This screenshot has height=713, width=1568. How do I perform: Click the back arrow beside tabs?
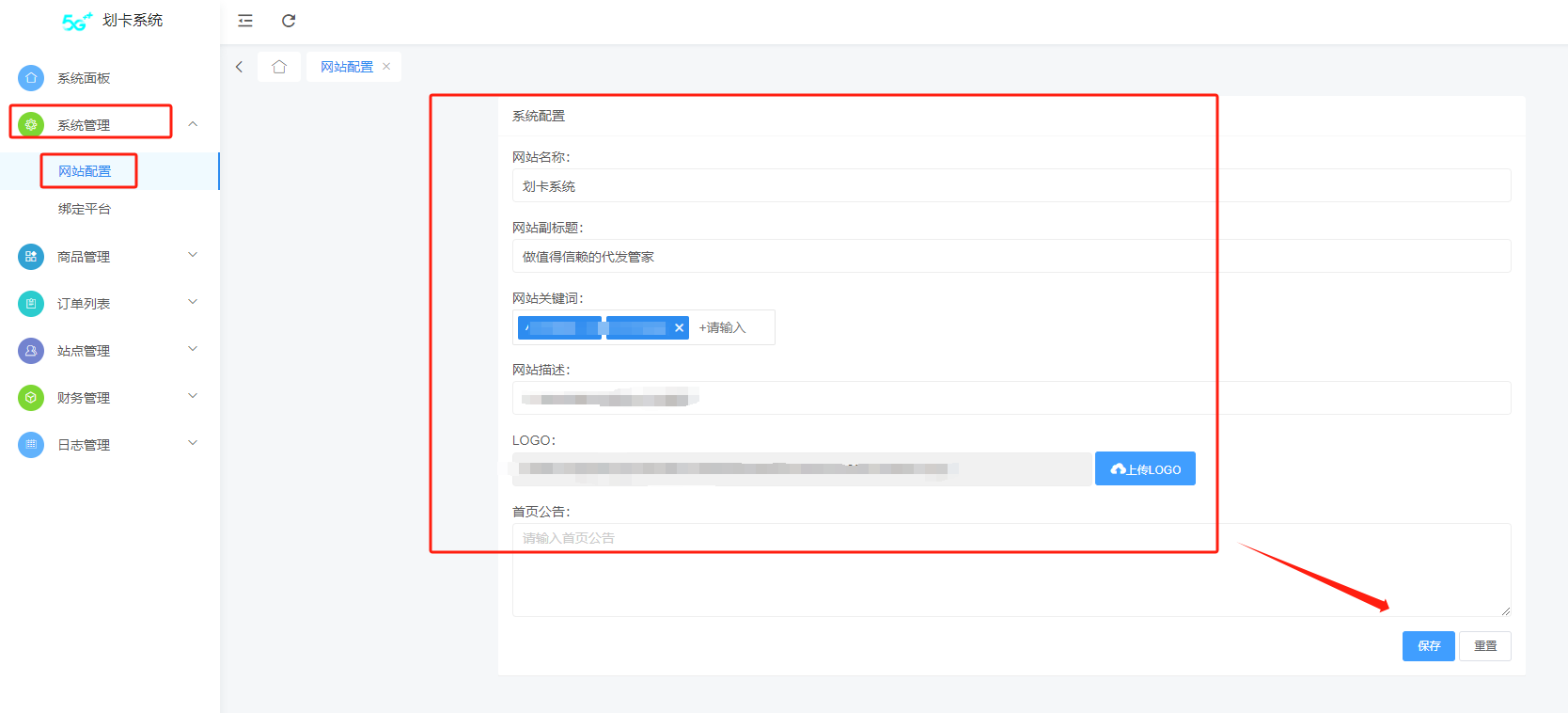click(x=240, y=67)
